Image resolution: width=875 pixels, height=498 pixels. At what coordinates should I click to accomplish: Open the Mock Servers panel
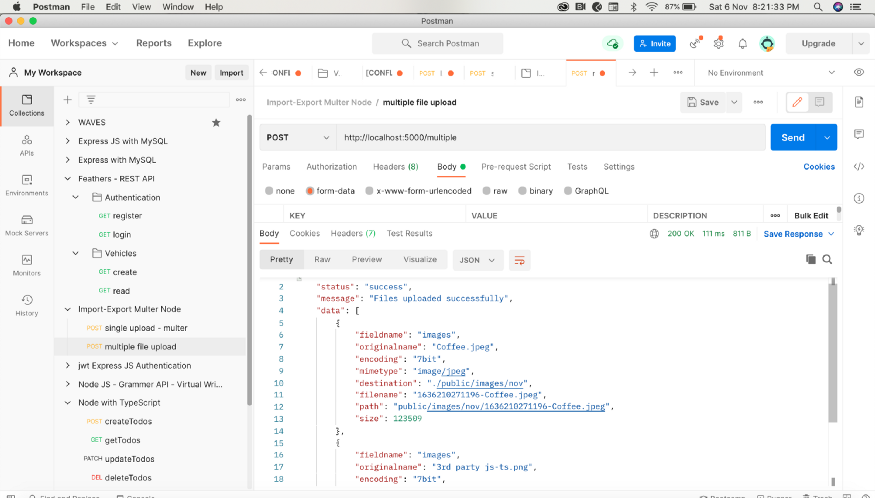click(27, 225)
